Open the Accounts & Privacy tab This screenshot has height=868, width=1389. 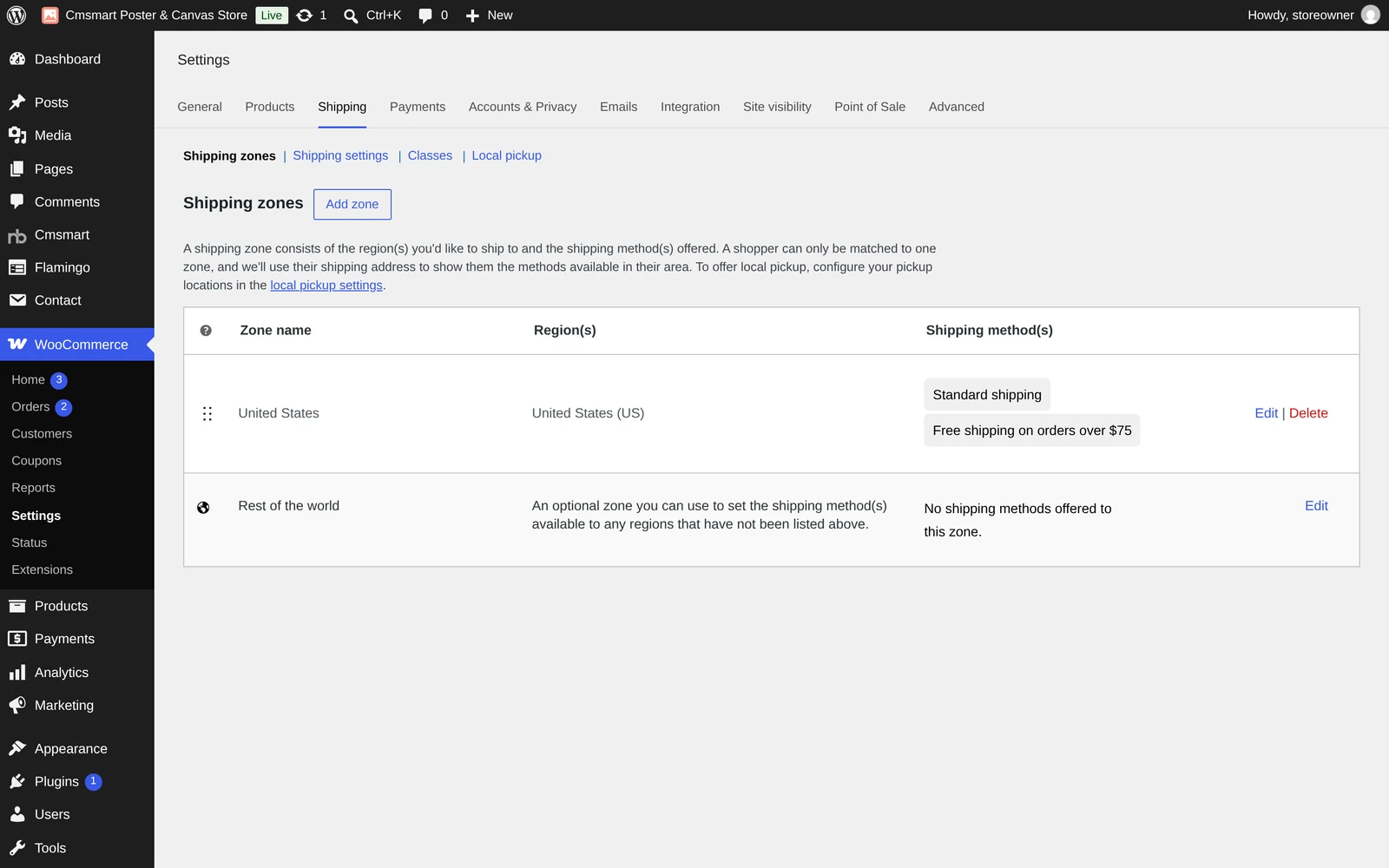(523, 107)
